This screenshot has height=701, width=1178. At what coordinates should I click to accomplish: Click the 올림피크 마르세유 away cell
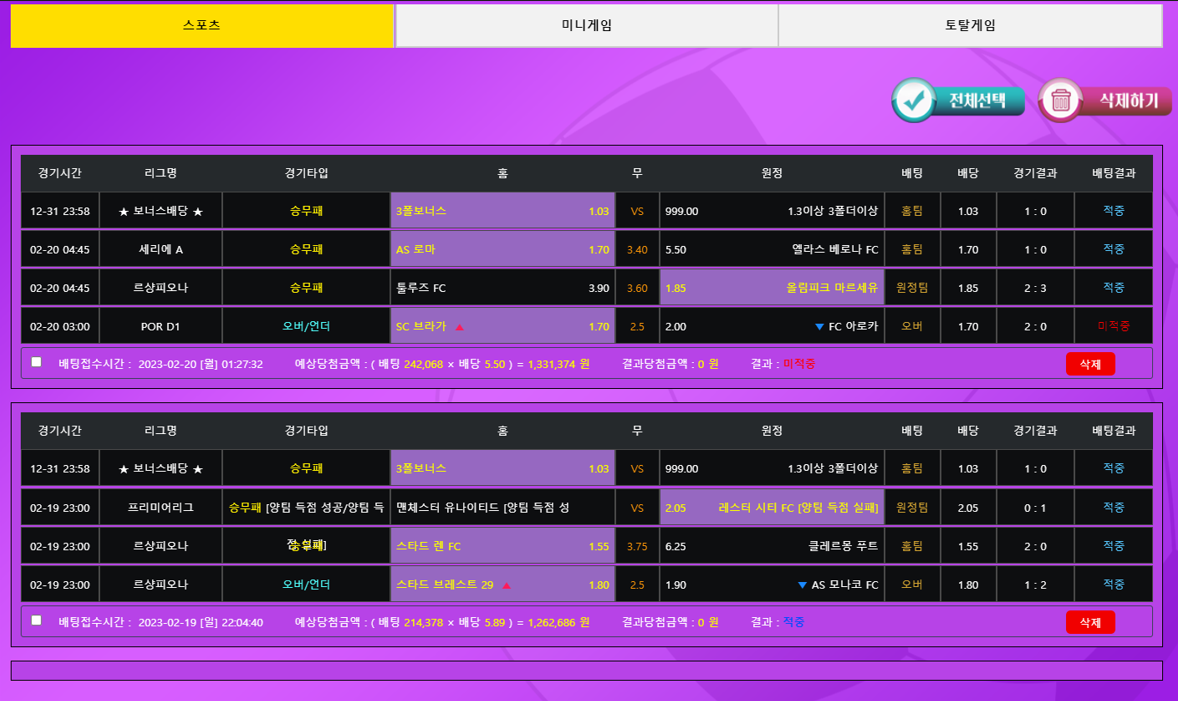click(x=771, y=288)
